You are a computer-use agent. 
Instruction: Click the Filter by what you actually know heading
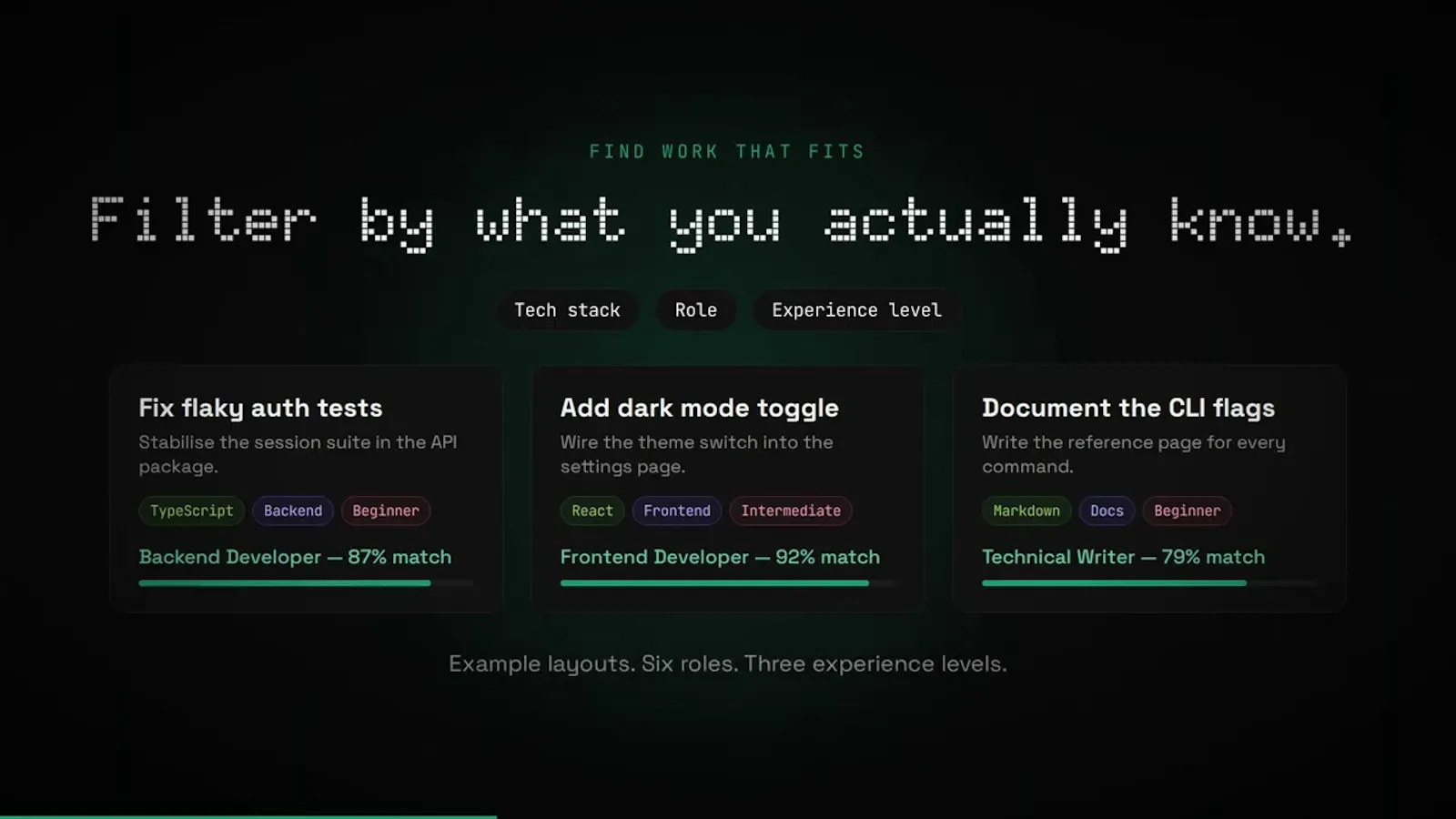pyautogui.click(x=720, y=223)
